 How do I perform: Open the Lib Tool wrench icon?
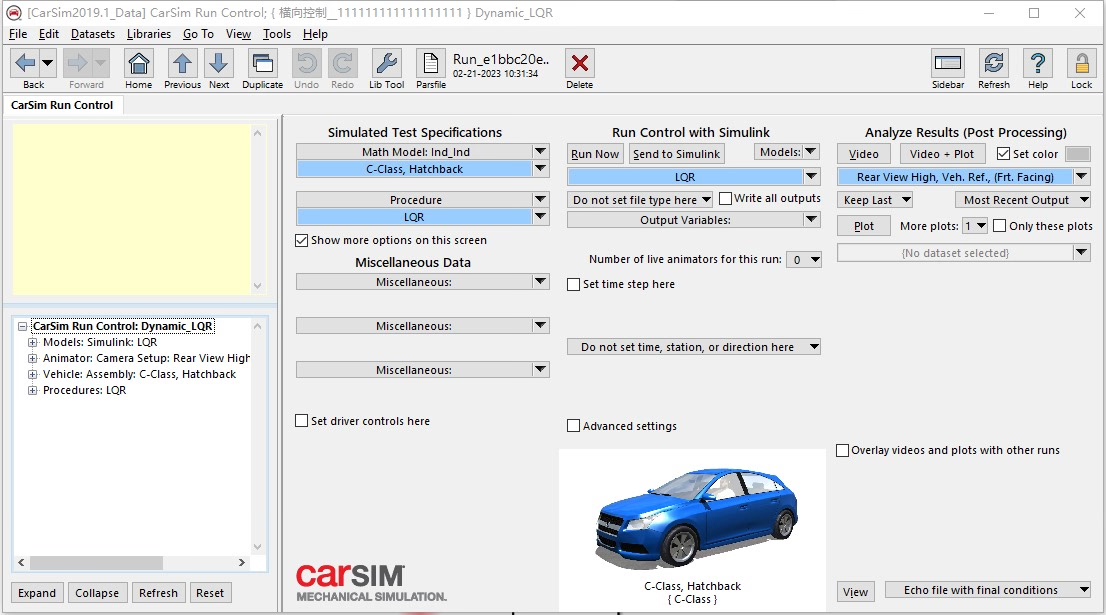387,63
